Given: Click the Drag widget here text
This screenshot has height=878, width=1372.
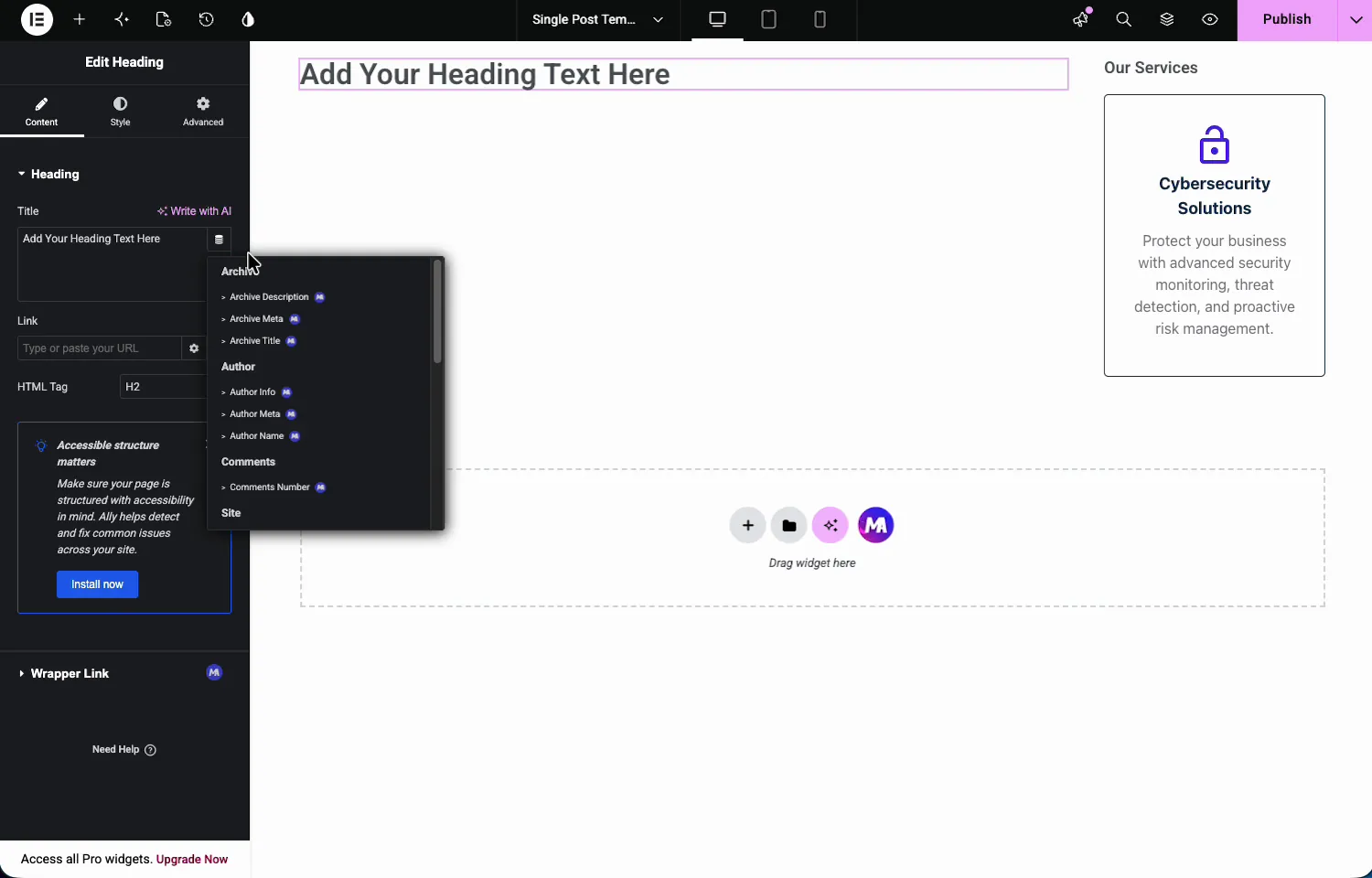Looking at the screenshot, I should 812,563.
